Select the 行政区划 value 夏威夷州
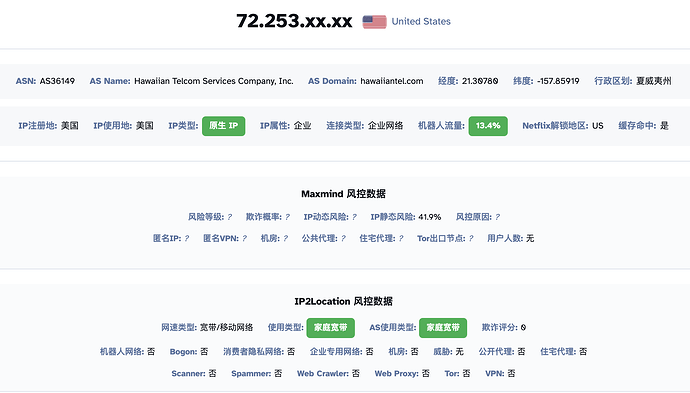 pos(654,81)
